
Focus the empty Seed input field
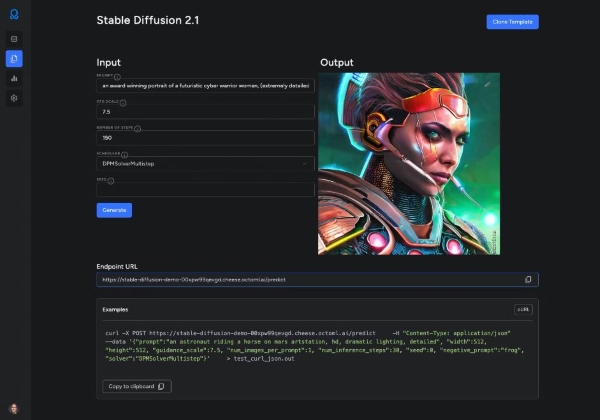click(205, 190)
